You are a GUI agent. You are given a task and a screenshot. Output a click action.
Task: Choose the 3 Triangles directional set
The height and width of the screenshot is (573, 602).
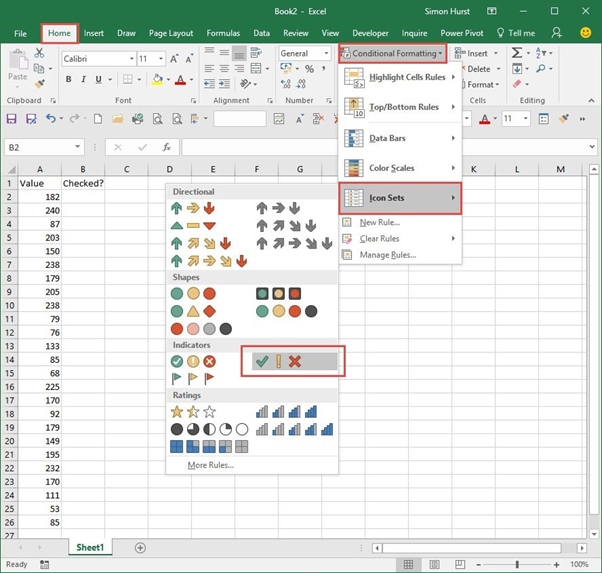[193, 226]
